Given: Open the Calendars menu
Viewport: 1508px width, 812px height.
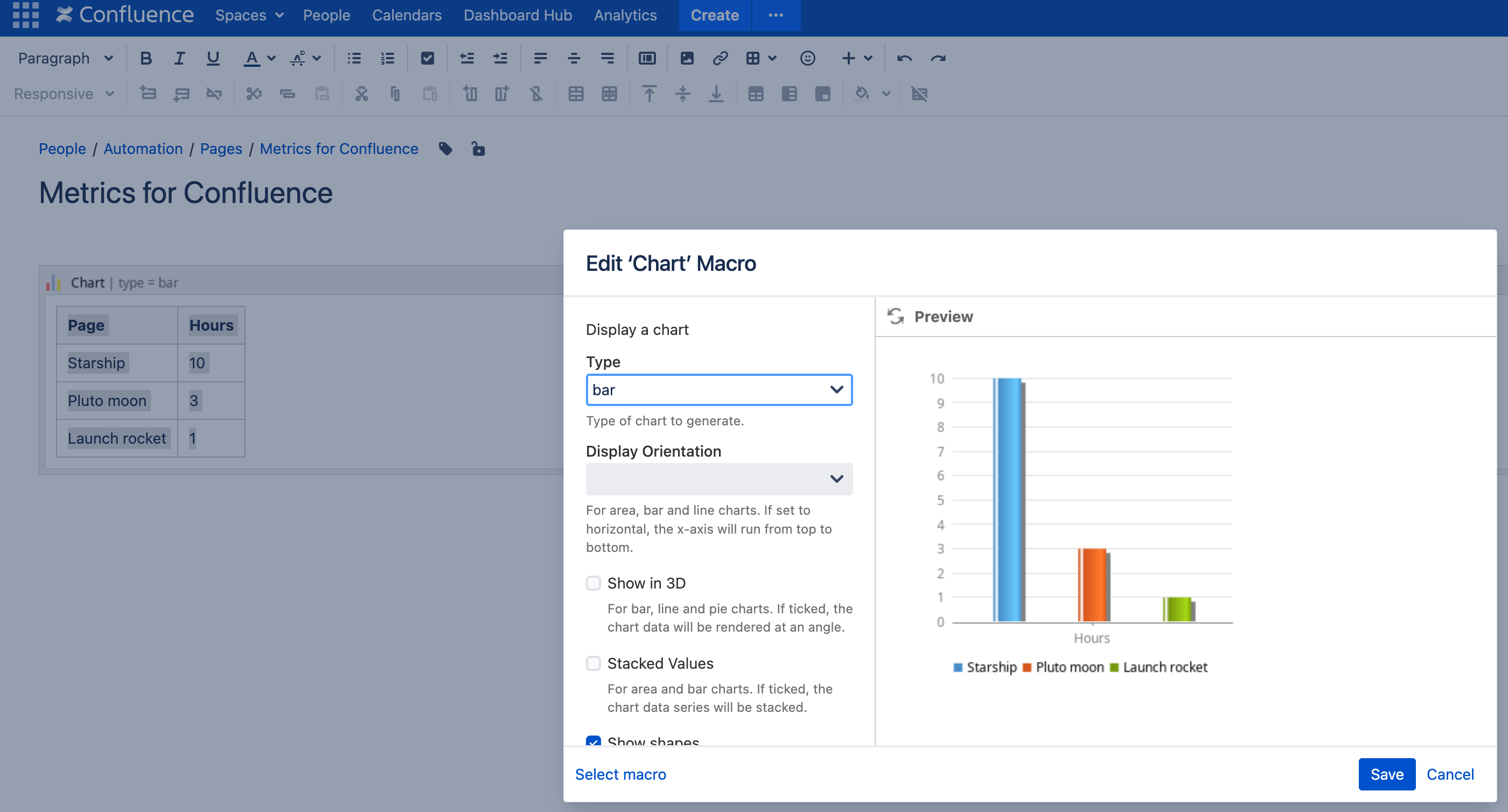Looking at the screenshot, I should point(406,15).
